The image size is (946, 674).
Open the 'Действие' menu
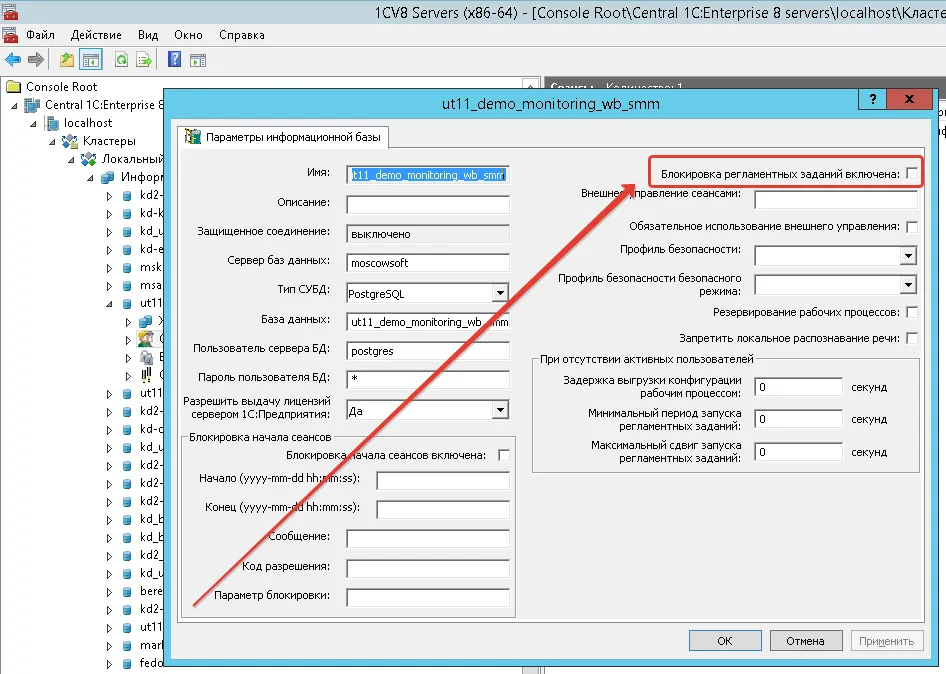pyautogui.click(x=96, y=34)
